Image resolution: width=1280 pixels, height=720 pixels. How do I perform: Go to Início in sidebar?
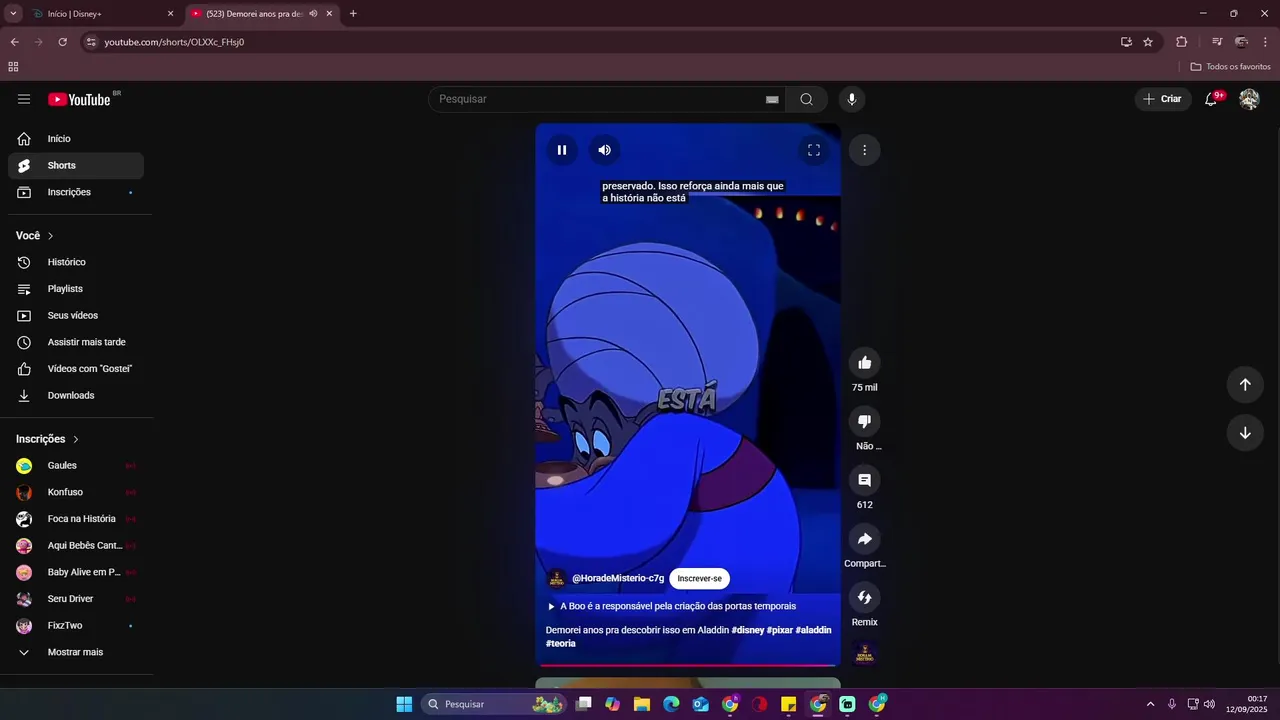76,139
